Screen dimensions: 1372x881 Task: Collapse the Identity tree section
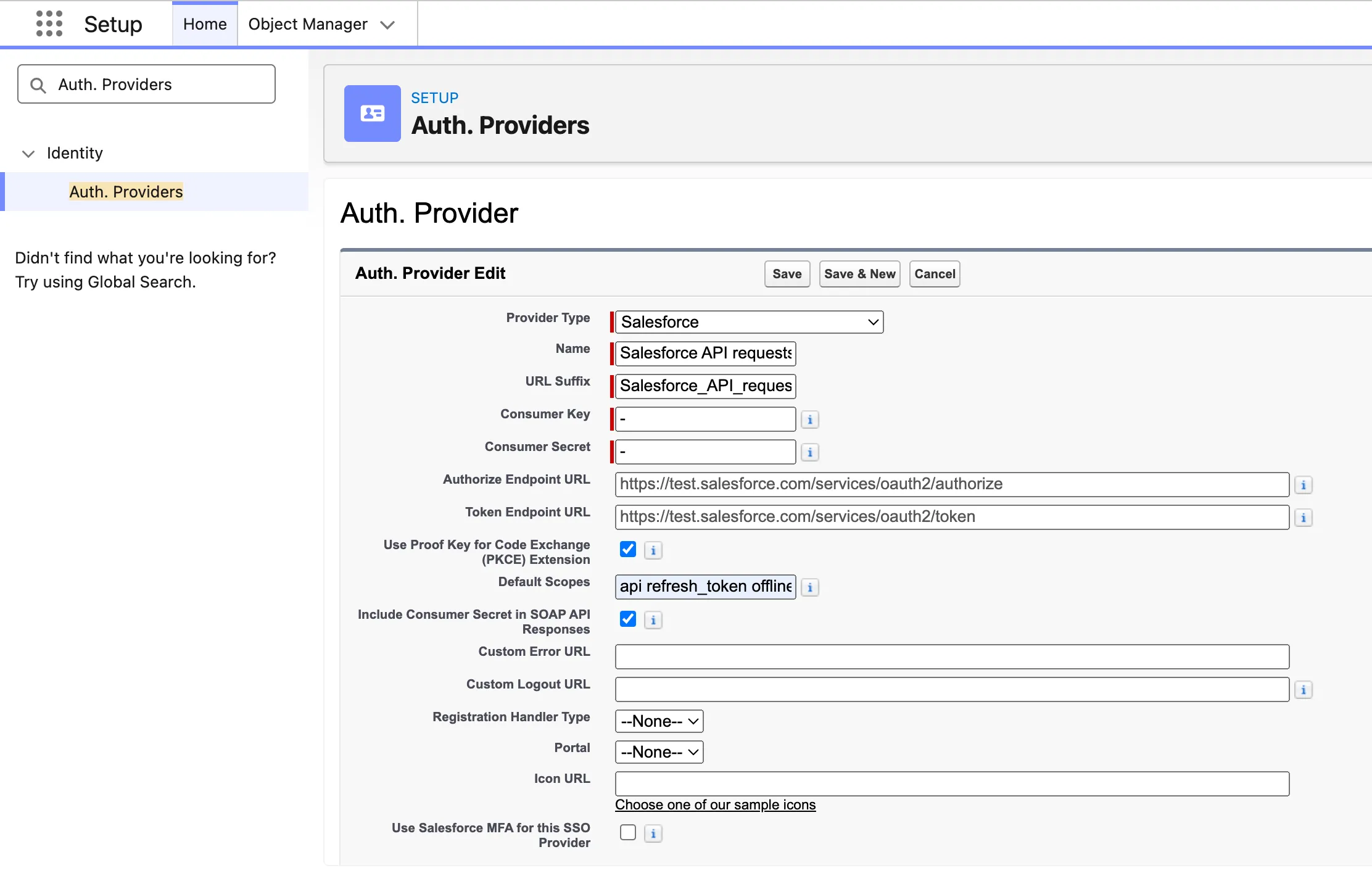coord(28,154)
